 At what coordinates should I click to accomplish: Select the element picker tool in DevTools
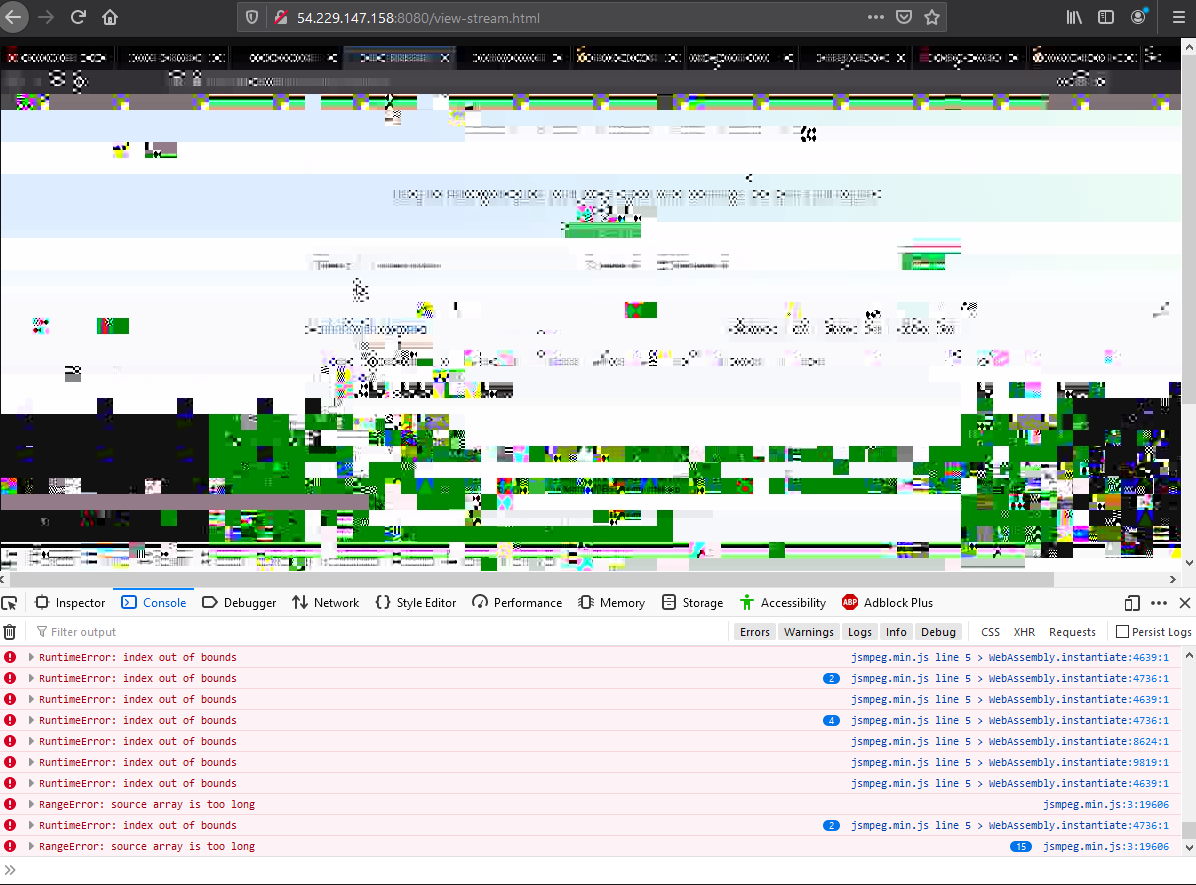pos(10,602)
